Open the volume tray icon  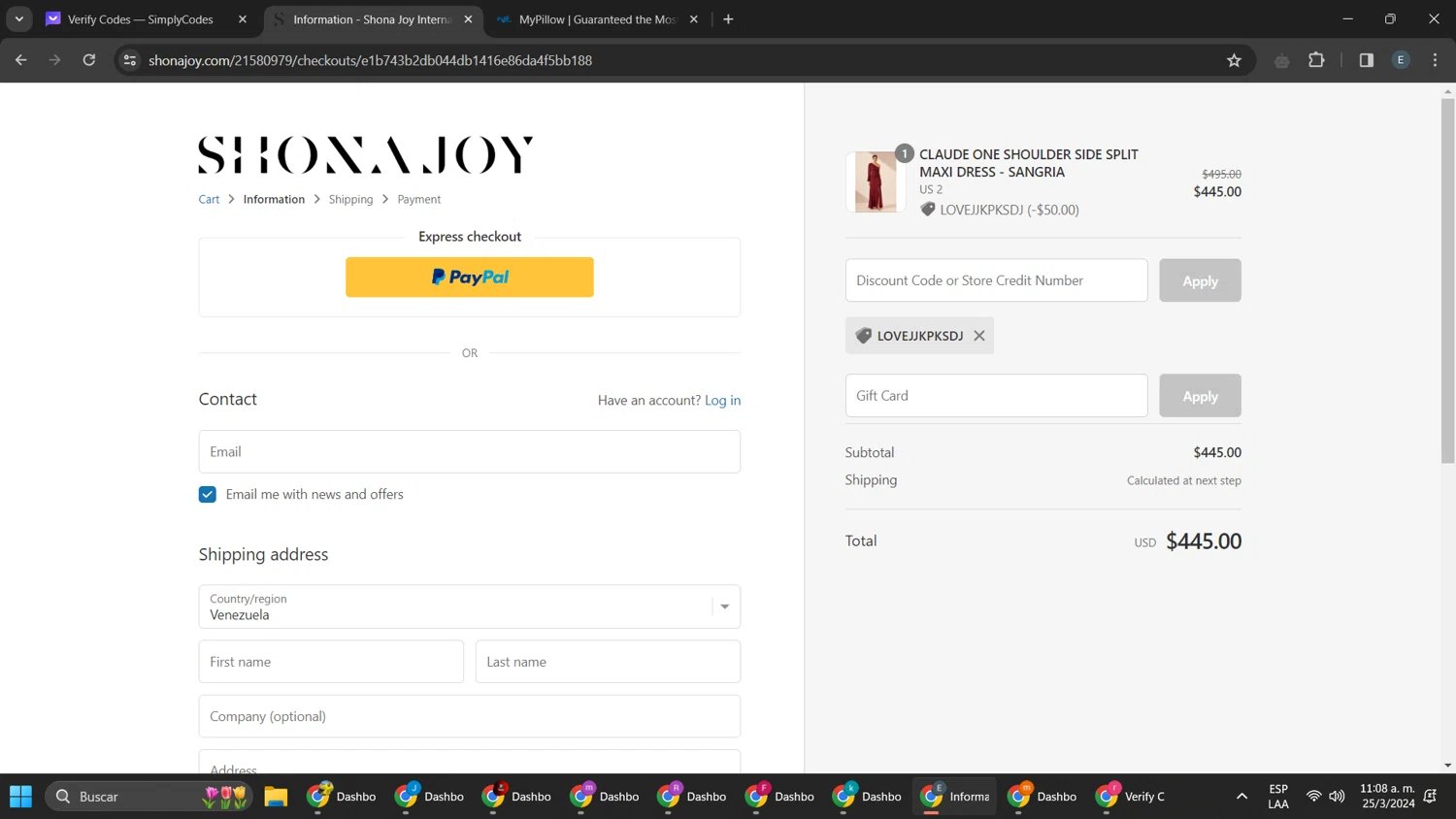click(1337, 797)
